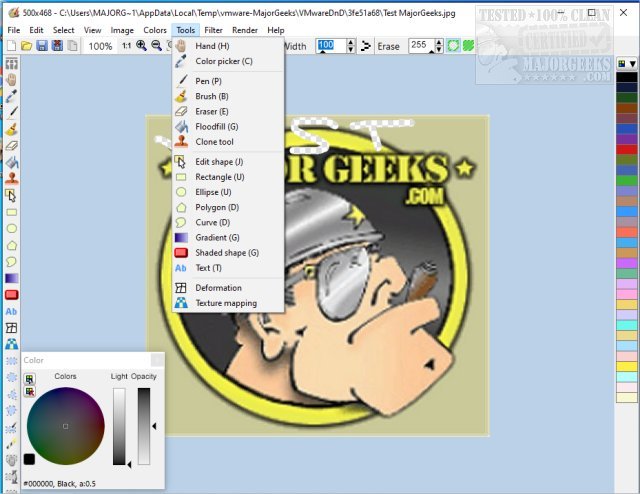Viewport: 640px width, 494px height.
Task: Select Floodfill bucket in left toolbar
Action: pyautogui.click(x=11, y=162)
